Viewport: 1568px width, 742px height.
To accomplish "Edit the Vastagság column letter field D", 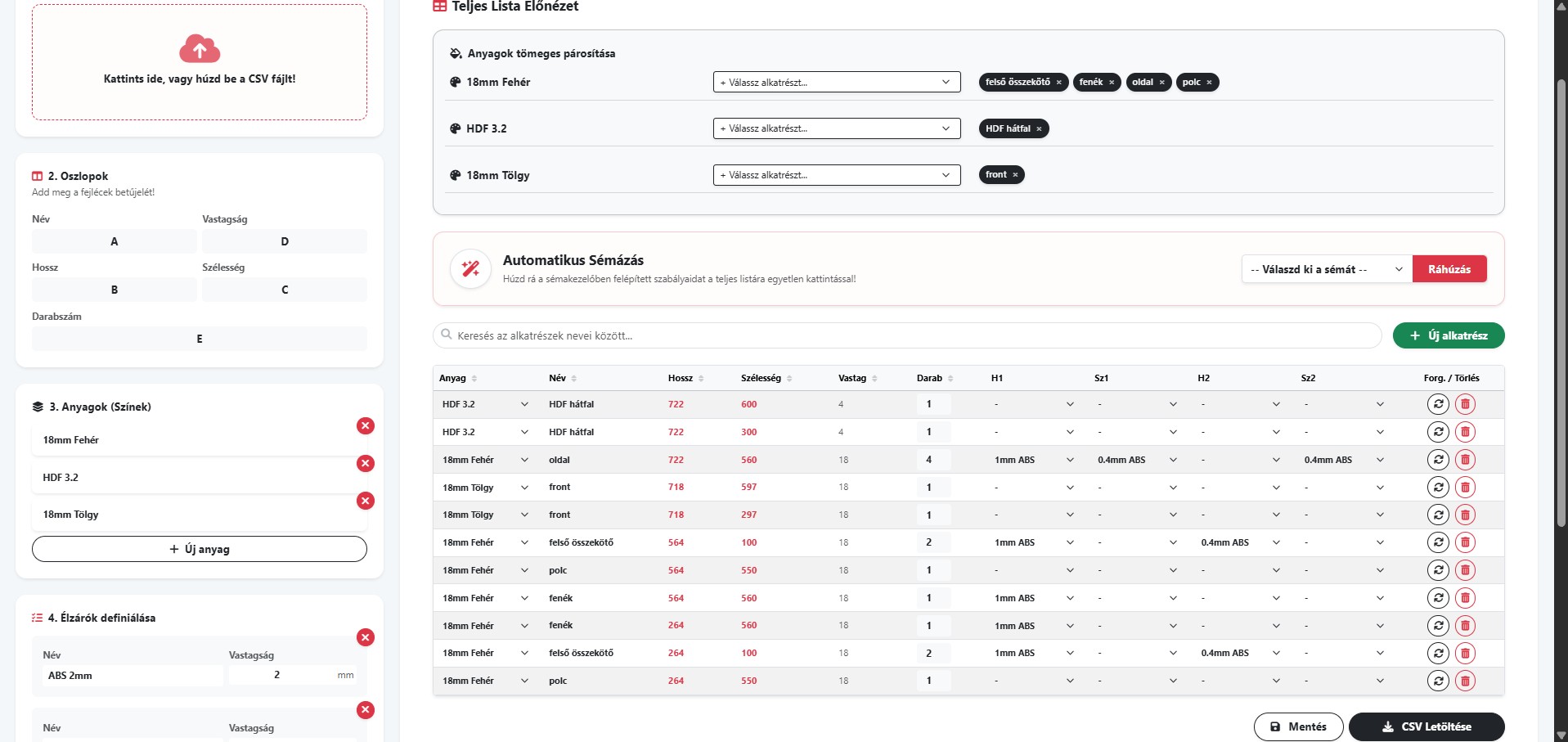I will tap(285, 241).
